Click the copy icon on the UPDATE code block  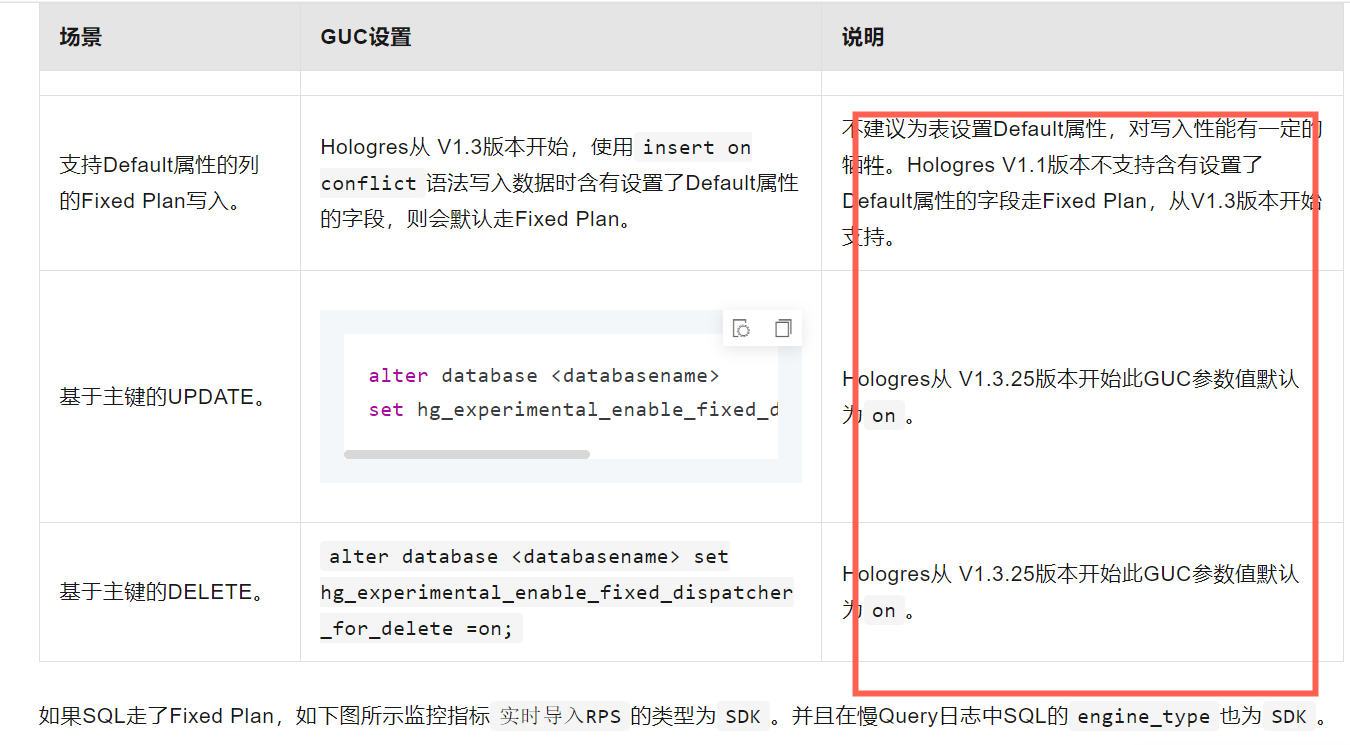[x=783, y=328]
